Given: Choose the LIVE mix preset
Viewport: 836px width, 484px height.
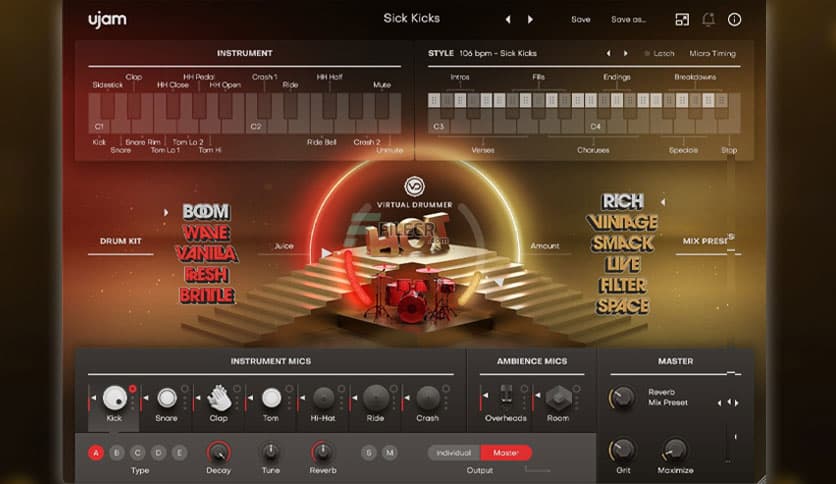Looking at the screenshot, I should pyautogui.click(x=622, y=264).
